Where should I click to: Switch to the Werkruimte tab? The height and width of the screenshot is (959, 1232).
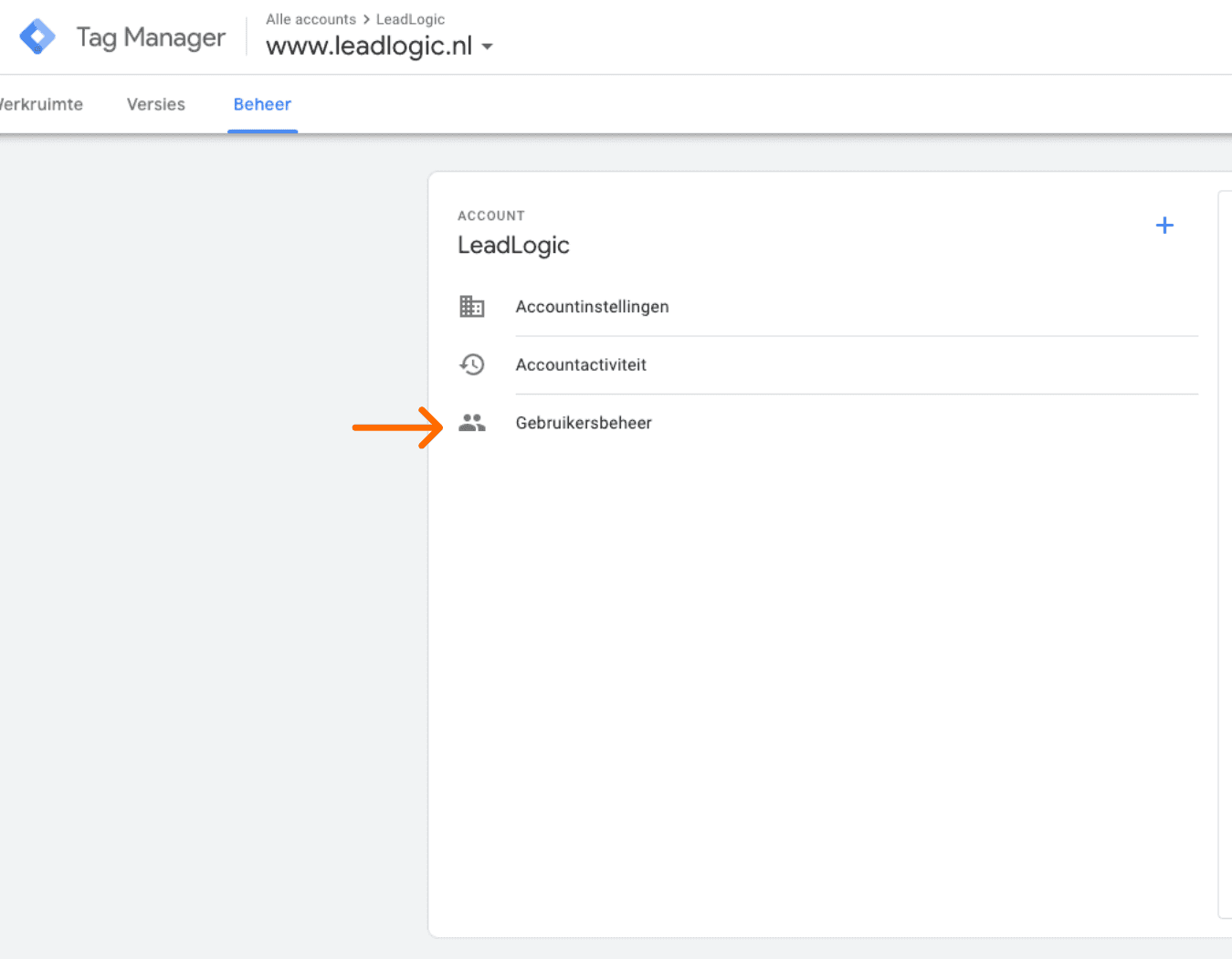point(41,104)
